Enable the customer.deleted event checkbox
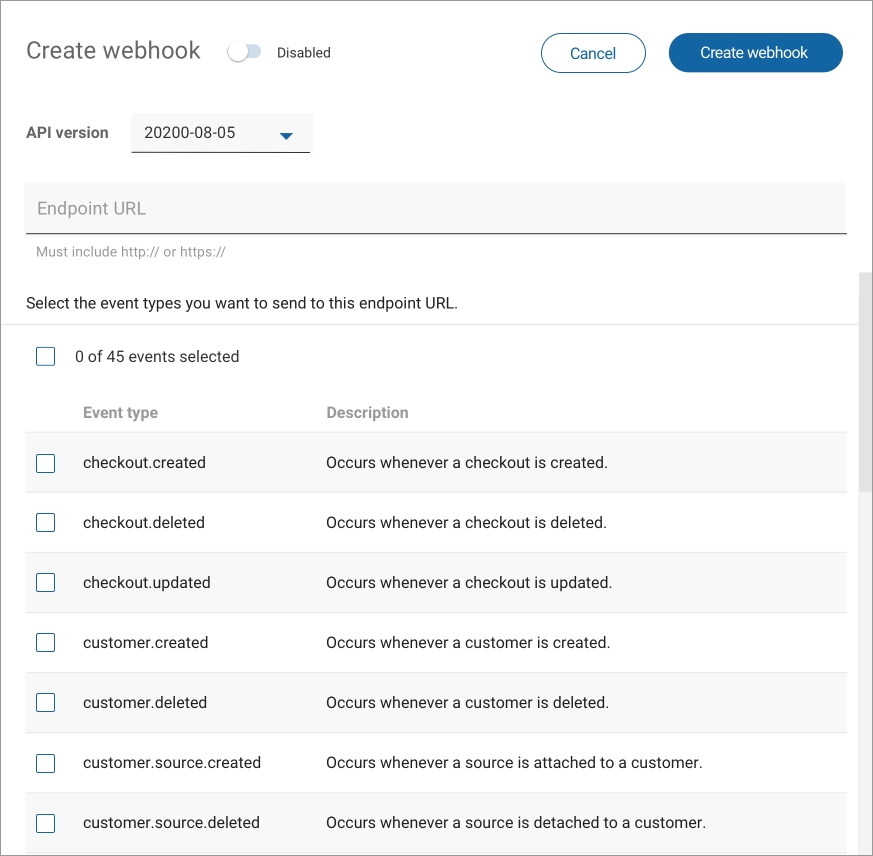The height and width of the screenshot is (856, 873). point(46,702)
